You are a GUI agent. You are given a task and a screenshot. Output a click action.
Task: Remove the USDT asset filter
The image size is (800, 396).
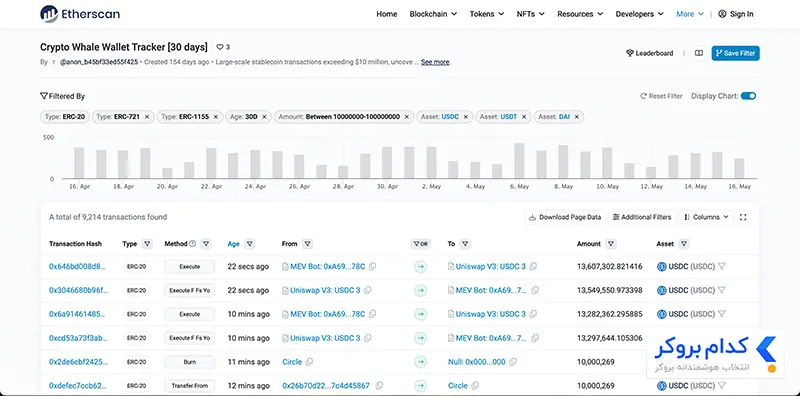[524, 117]
